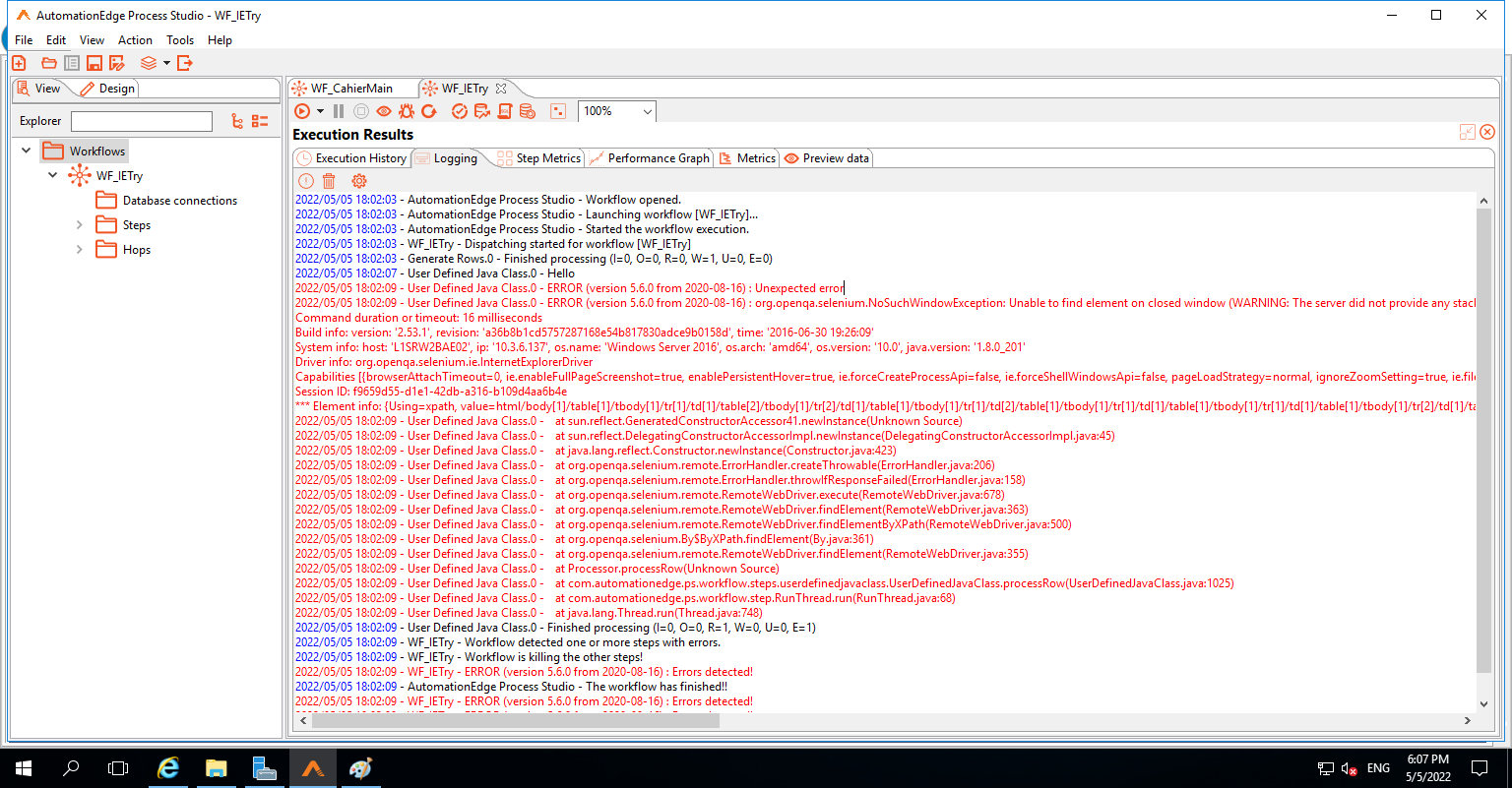Switch to the Design tab
1512x788 pixels.
tap(107, 89)
